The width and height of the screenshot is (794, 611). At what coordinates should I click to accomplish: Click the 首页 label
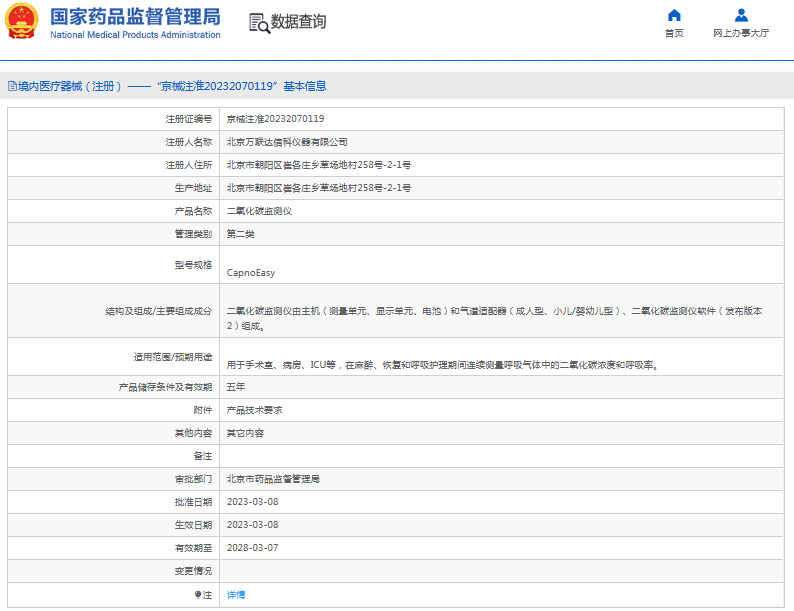(x=674, y=33)
